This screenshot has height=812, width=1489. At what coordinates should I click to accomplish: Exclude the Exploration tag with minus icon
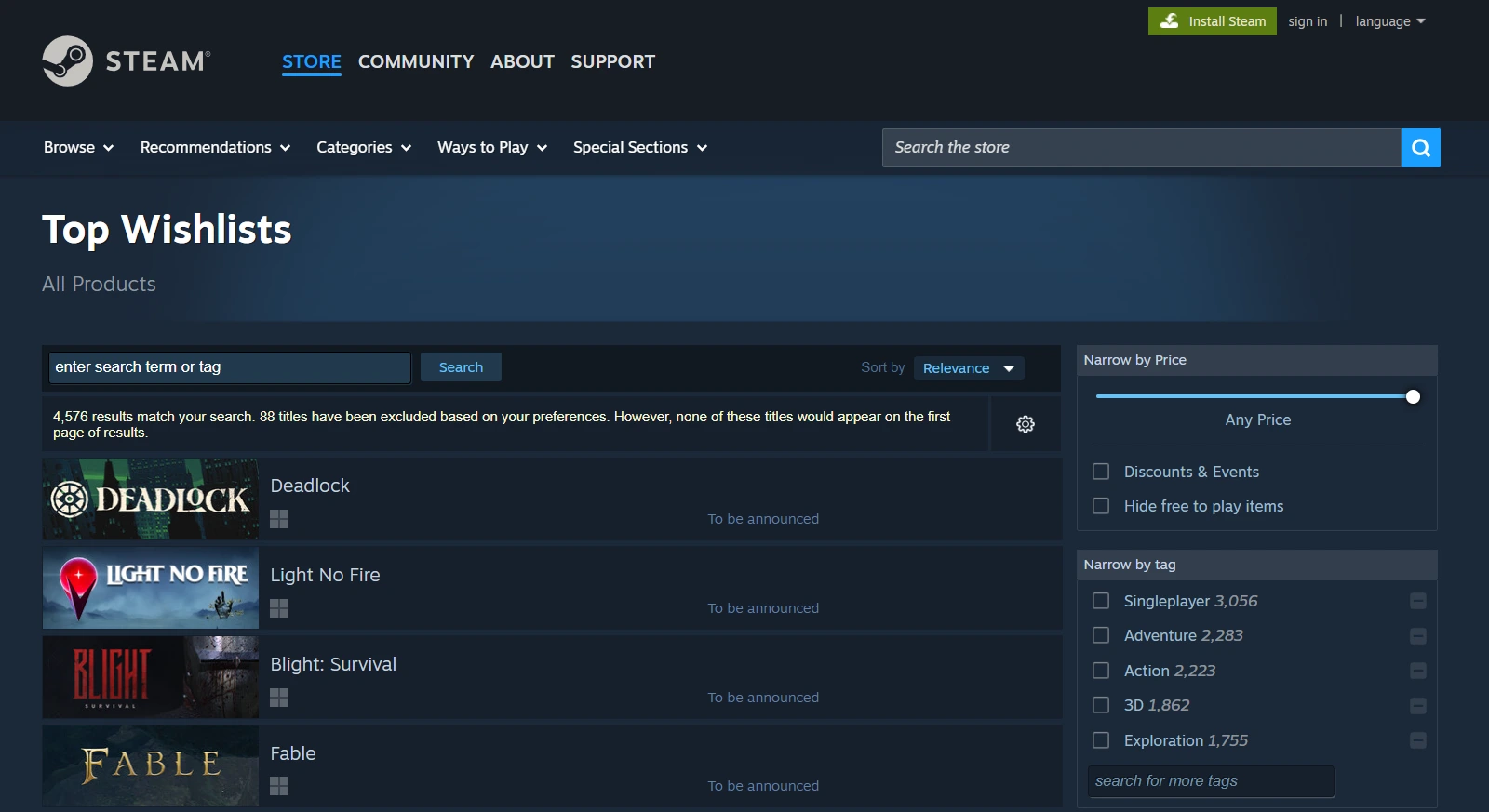1418,740
